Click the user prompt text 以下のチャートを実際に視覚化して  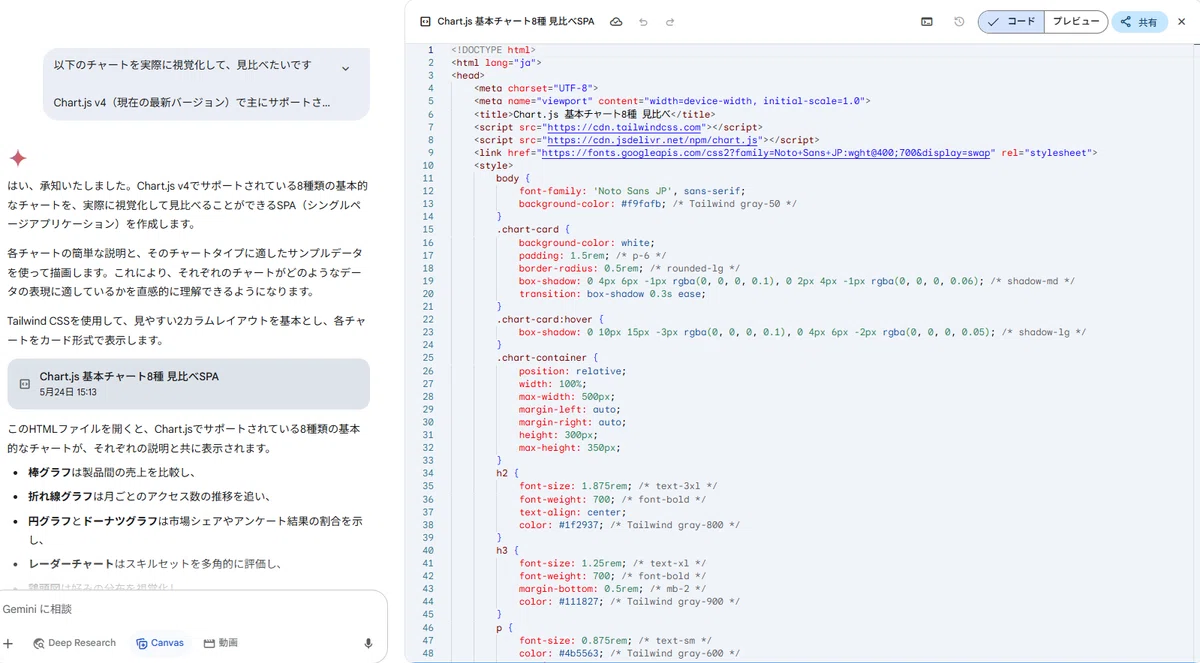[182, 65]
